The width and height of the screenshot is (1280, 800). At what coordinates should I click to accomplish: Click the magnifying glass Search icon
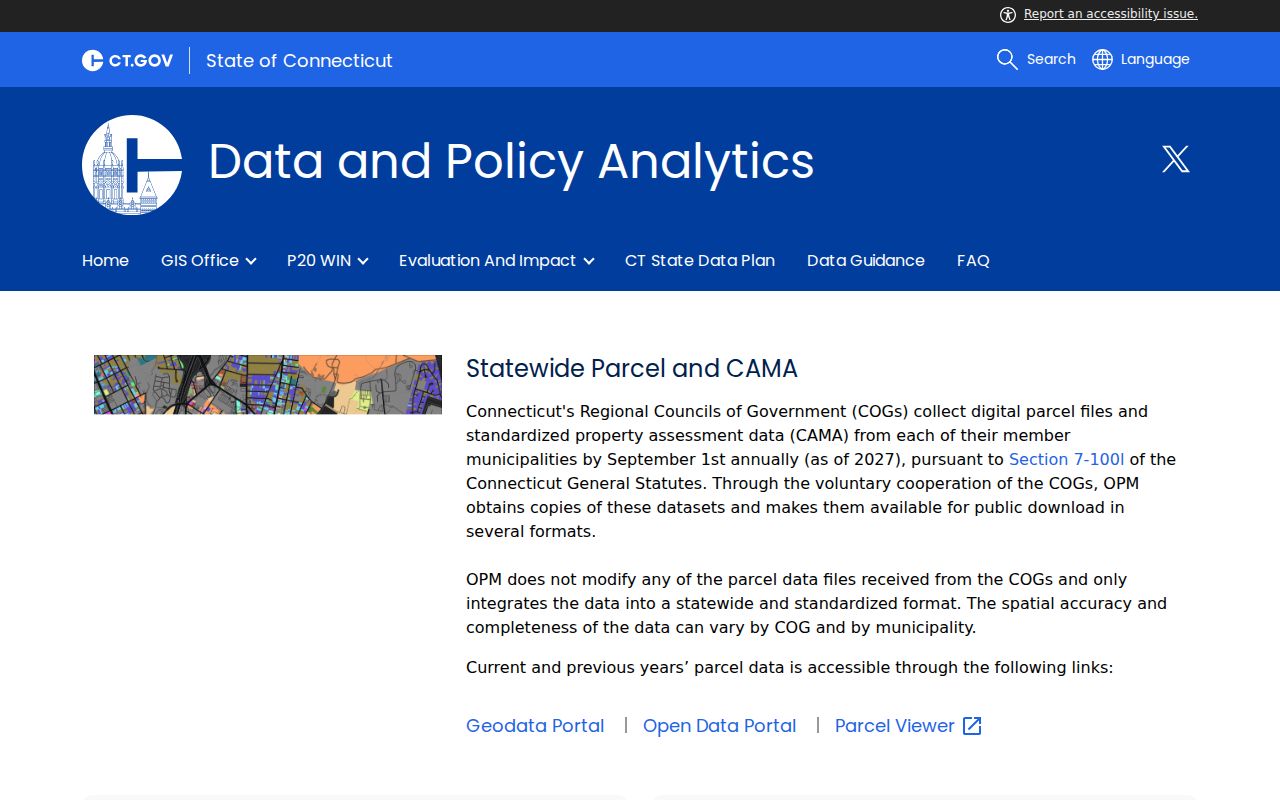pyautogui.click(x=1007, y=59)
